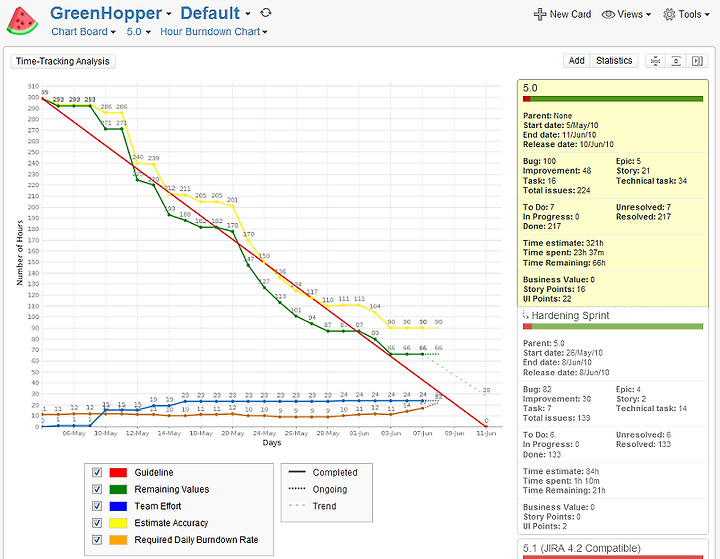
Task: Click the Add button
Action: pyautogui.click(x=576, y=61)
